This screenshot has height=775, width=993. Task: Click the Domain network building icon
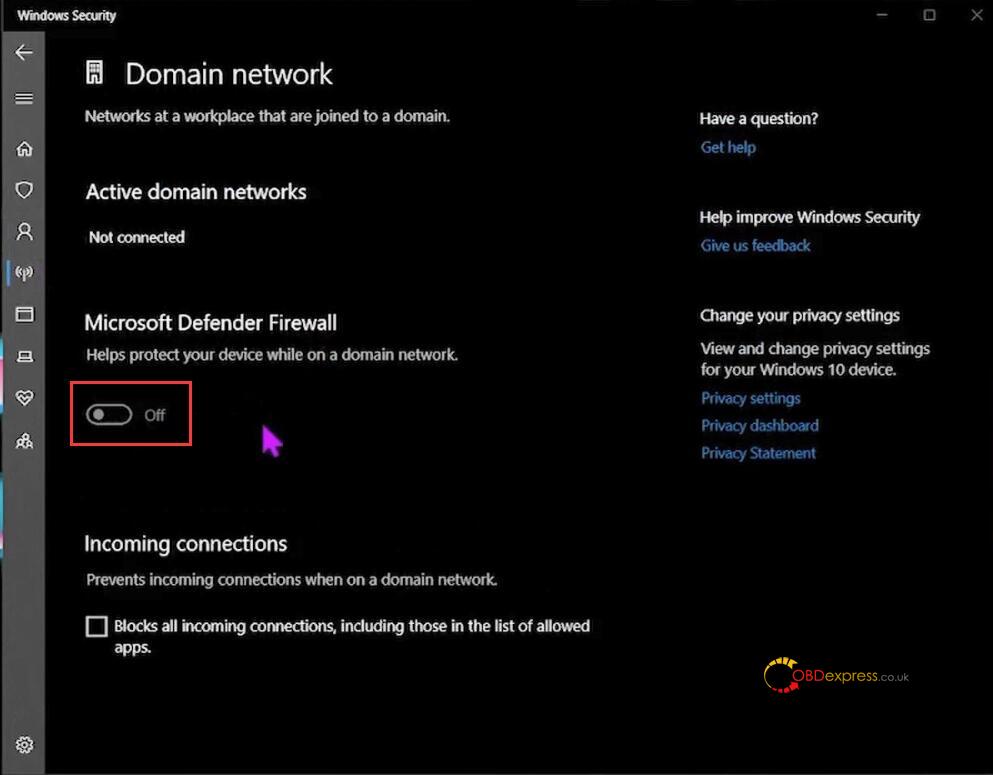(x=94, y=73)
